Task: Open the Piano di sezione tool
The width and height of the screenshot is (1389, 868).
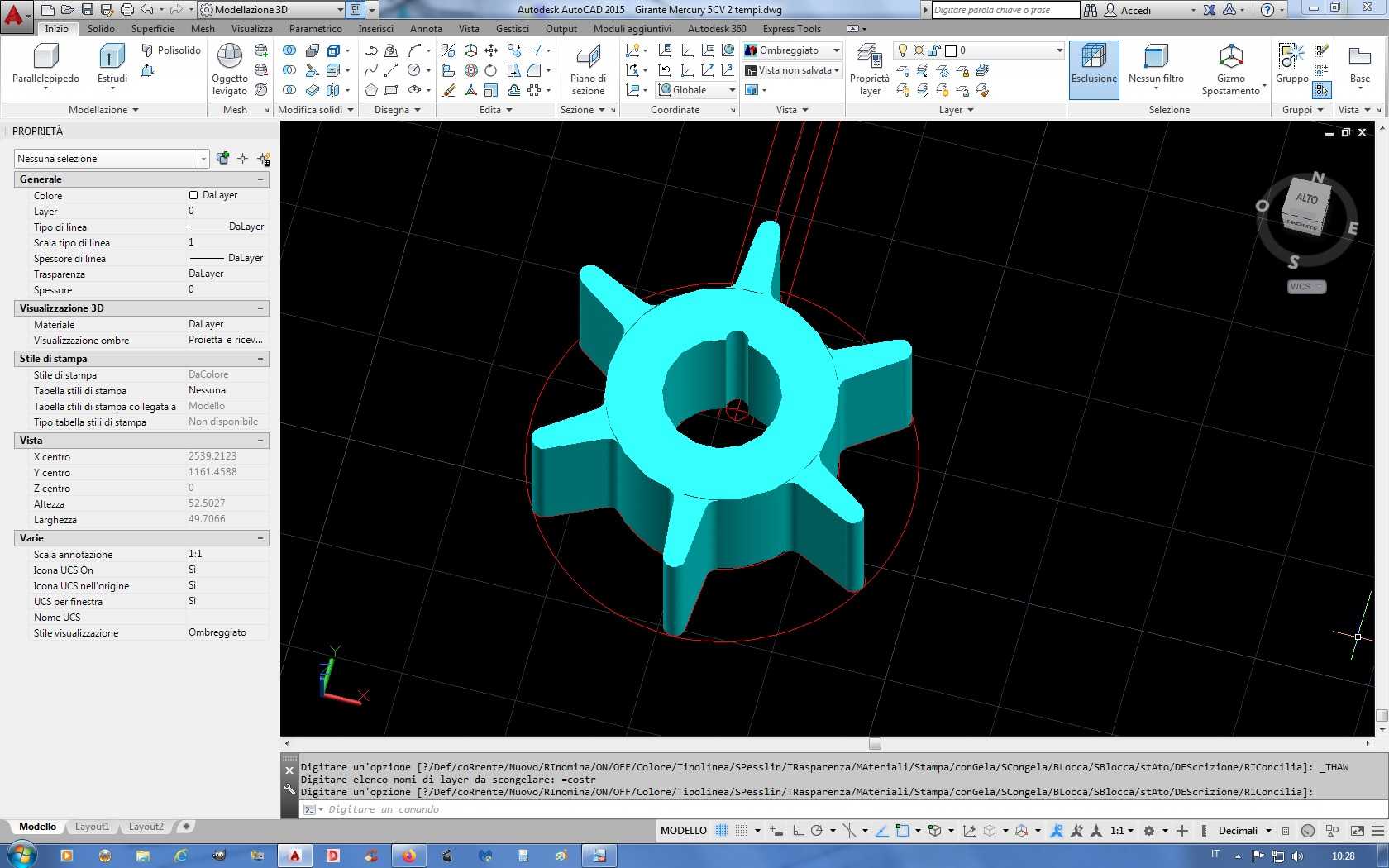Action: (588, 69)
